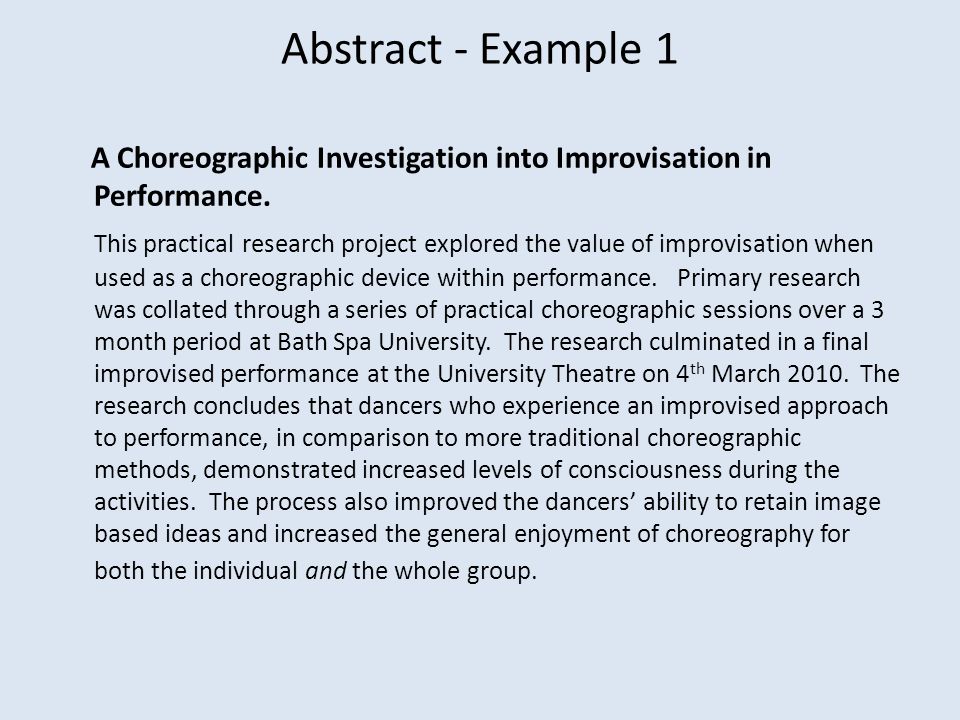Viewport: 960px width, 720px height.
Task: Click the words 'based ideas' in paragraph
Action: point(157,533)
